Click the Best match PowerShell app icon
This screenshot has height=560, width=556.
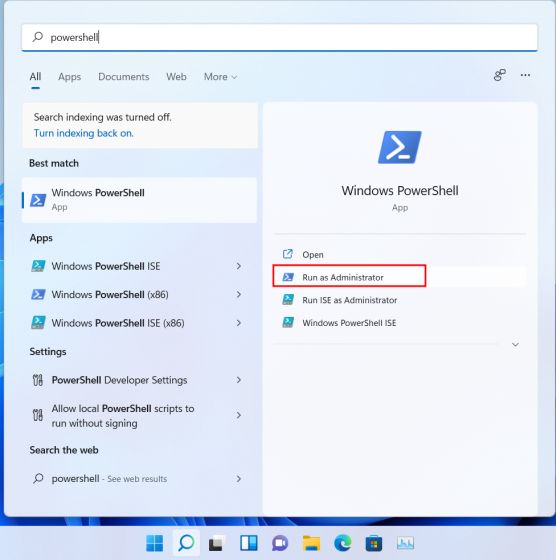pos(38,200)
